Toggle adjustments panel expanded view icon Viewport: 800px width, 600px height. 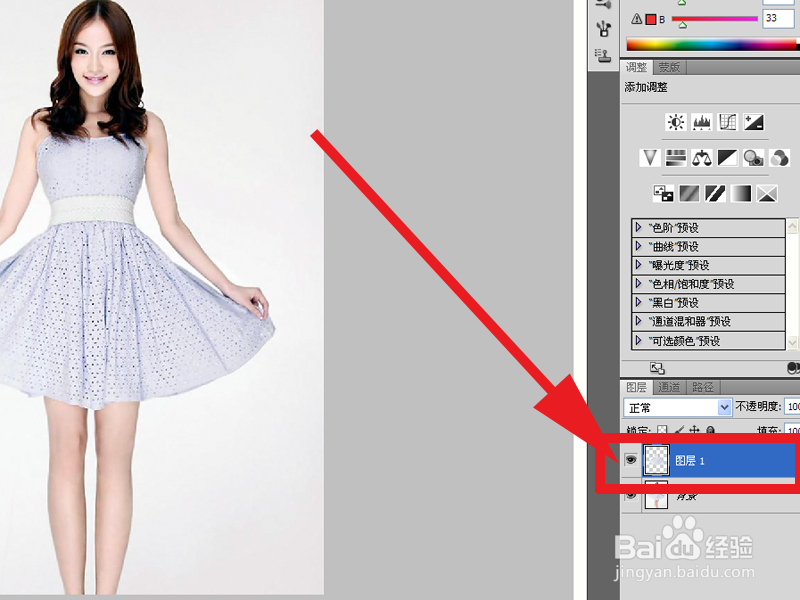657,368
